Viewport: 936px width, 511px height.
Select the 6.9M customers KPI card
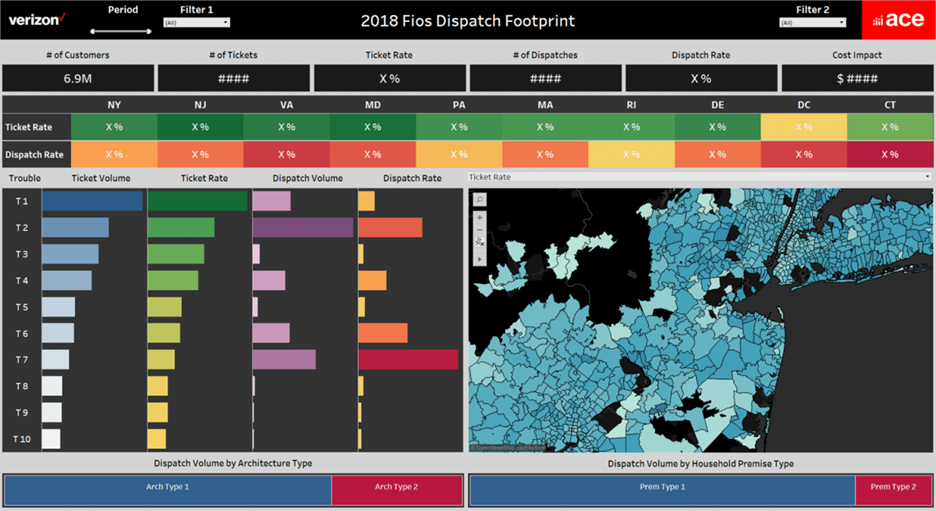(x=78, y=78)
